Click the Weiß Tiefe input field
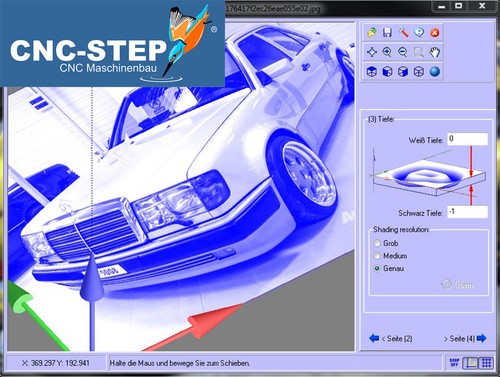 (x=467, y=139)
